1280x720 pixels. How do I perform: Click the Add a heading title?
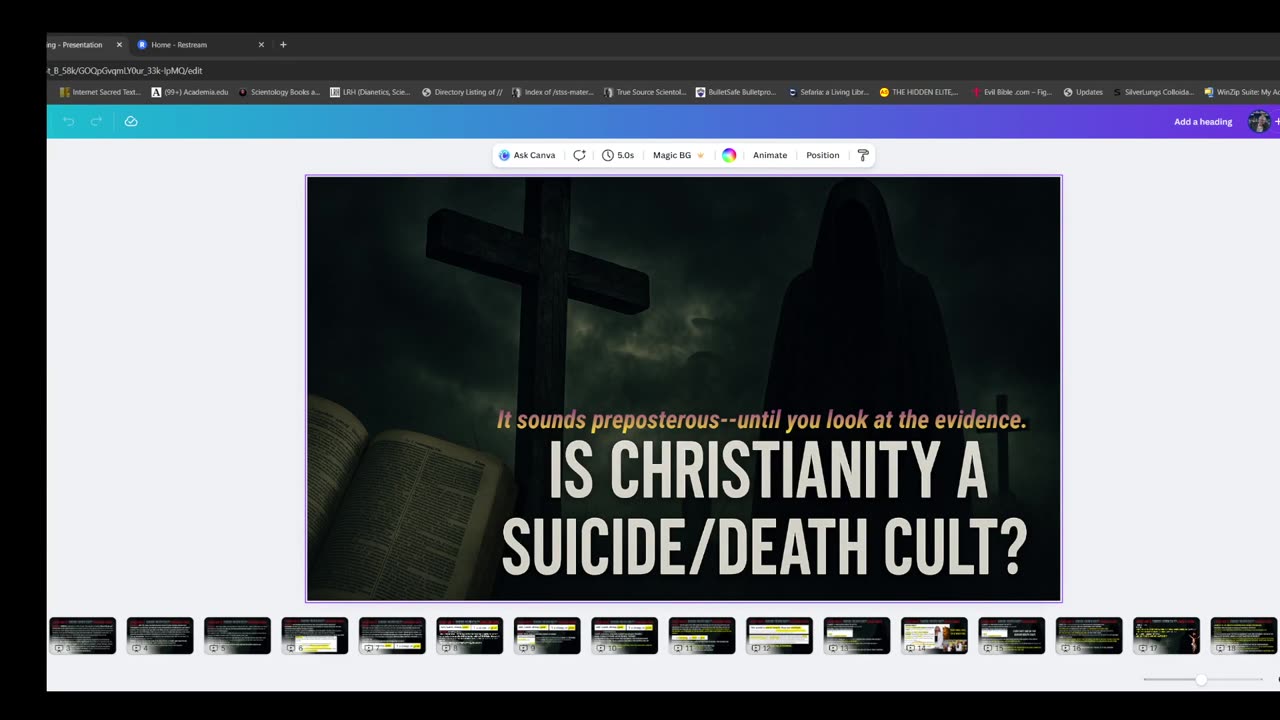(1202, 122)
